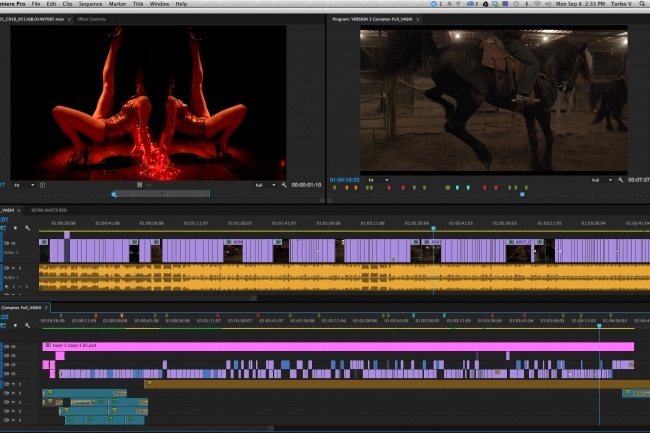Viewport: 650px width, 433px height.
Task: Click the upper timeline horizontal scrollbar
Action: 129,298
